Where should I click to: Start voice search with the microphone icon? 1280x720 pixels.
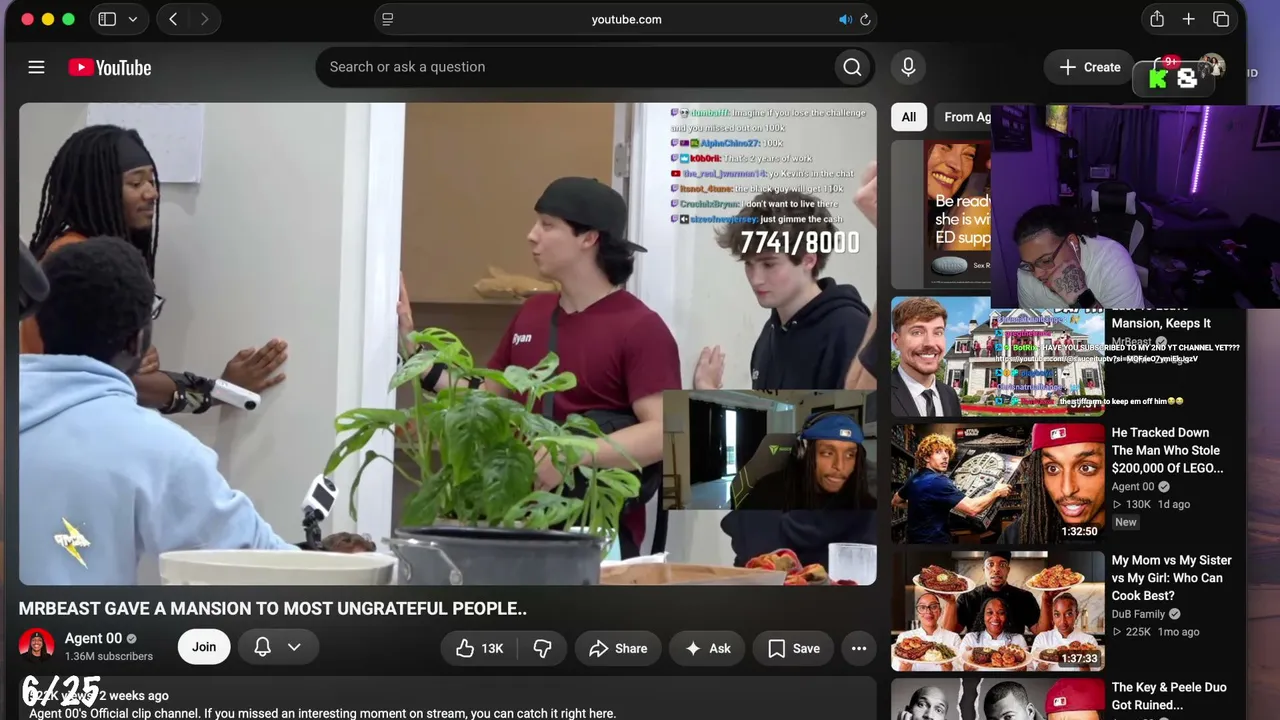tap(908, 67)
